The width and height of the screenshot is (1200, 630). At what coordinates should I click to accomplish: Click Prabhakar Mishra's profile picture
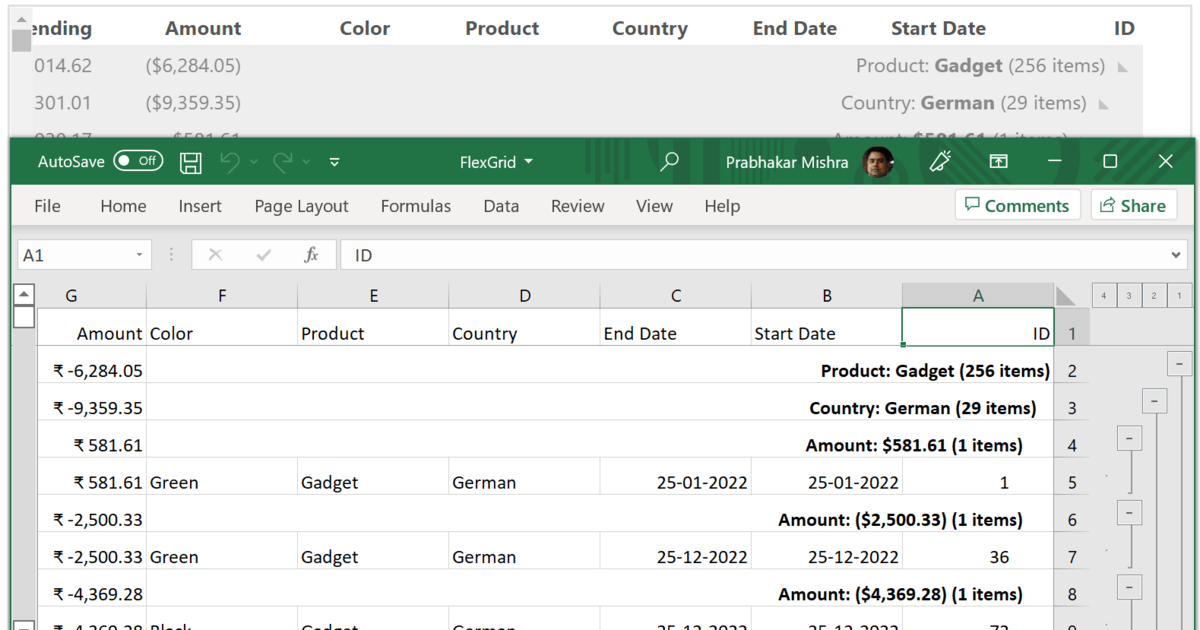pyautogui.click(x=878, y=162)
